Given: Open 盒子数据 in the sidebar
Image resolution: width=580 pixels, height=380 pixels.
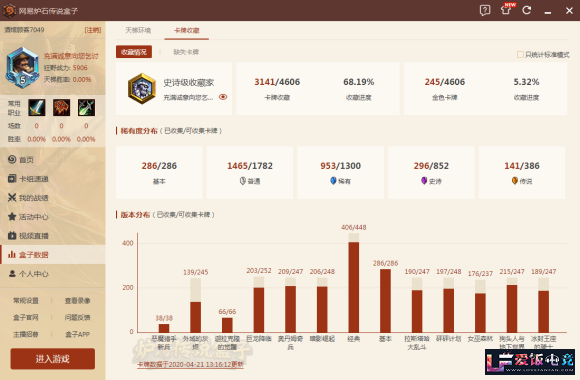Looking at the screenshot, I should pyautogui.click(x=53, y=255).
